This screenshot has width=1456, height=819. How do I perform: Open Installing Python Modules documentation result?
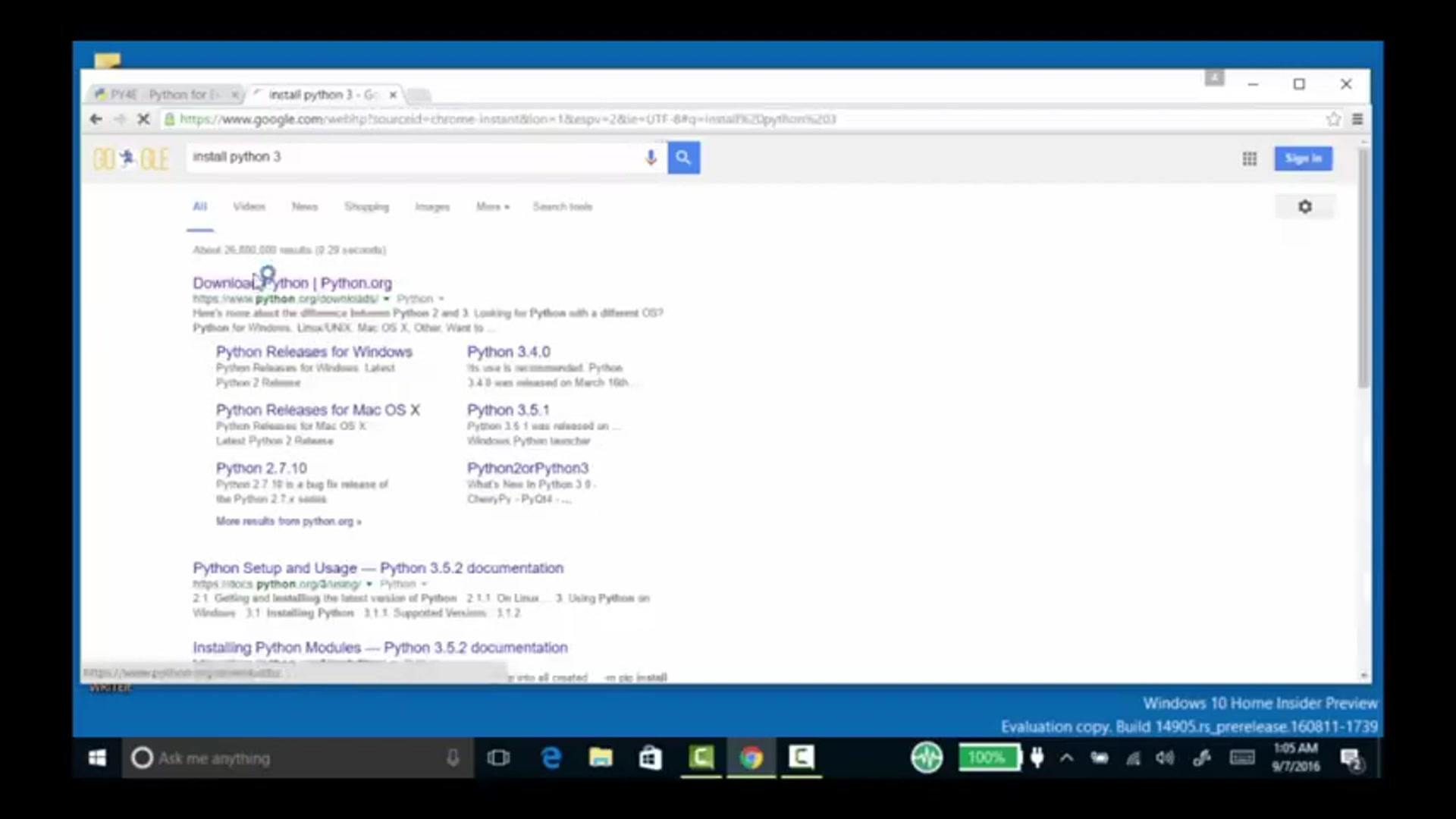point(380,648)
